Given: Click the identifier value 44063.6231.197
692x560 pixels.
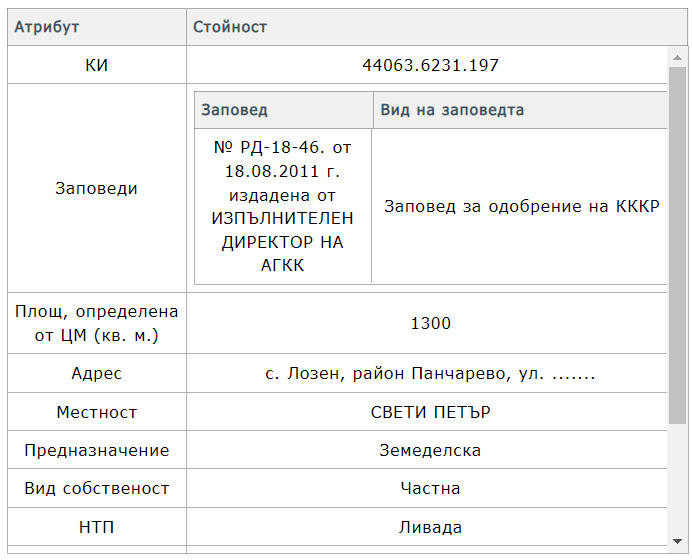Looking at the screenshot, I should click(x=430, y=65).
